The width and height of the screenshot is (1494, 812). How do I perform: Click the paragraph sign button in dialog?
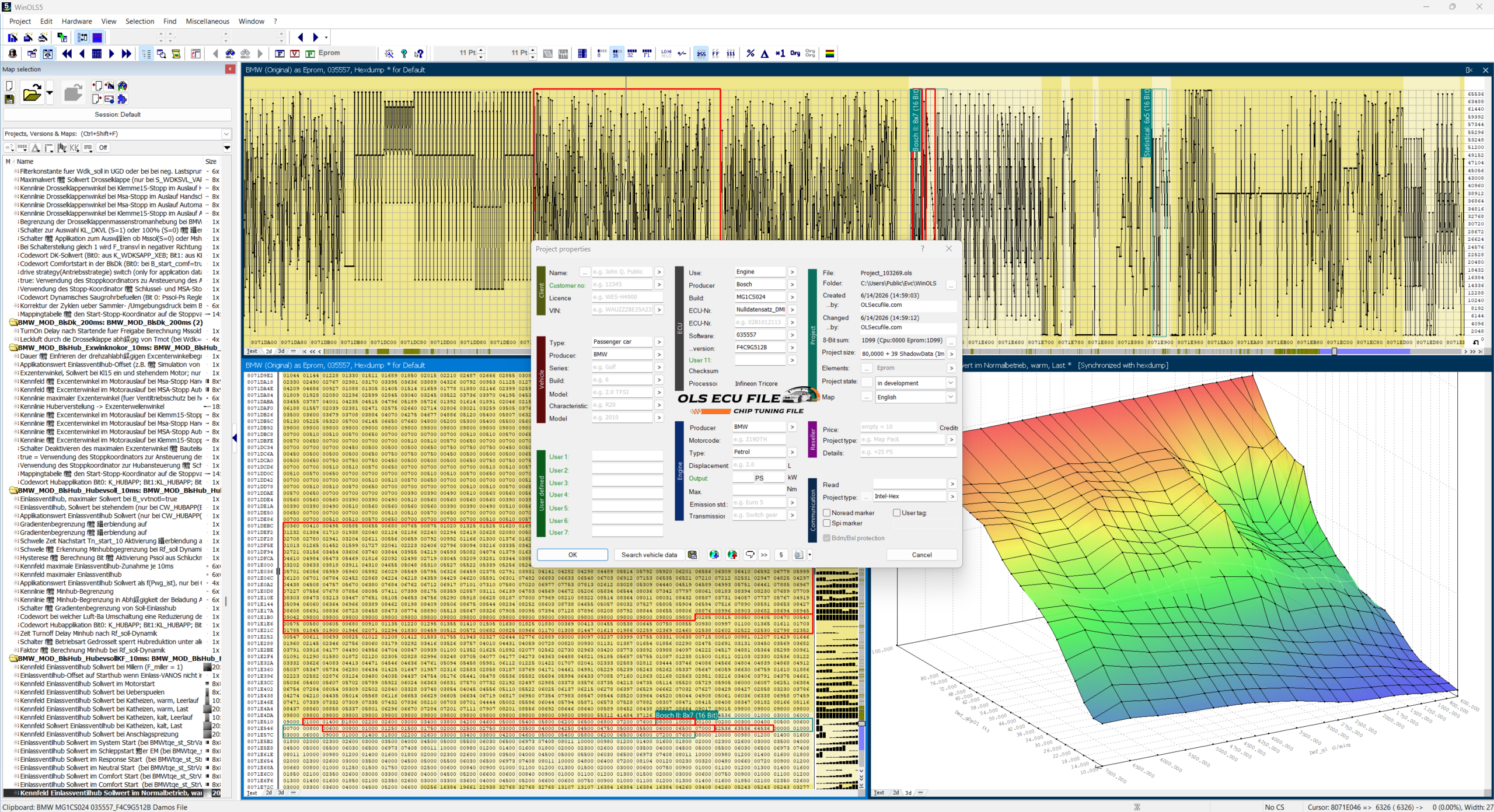pos(781,555)
